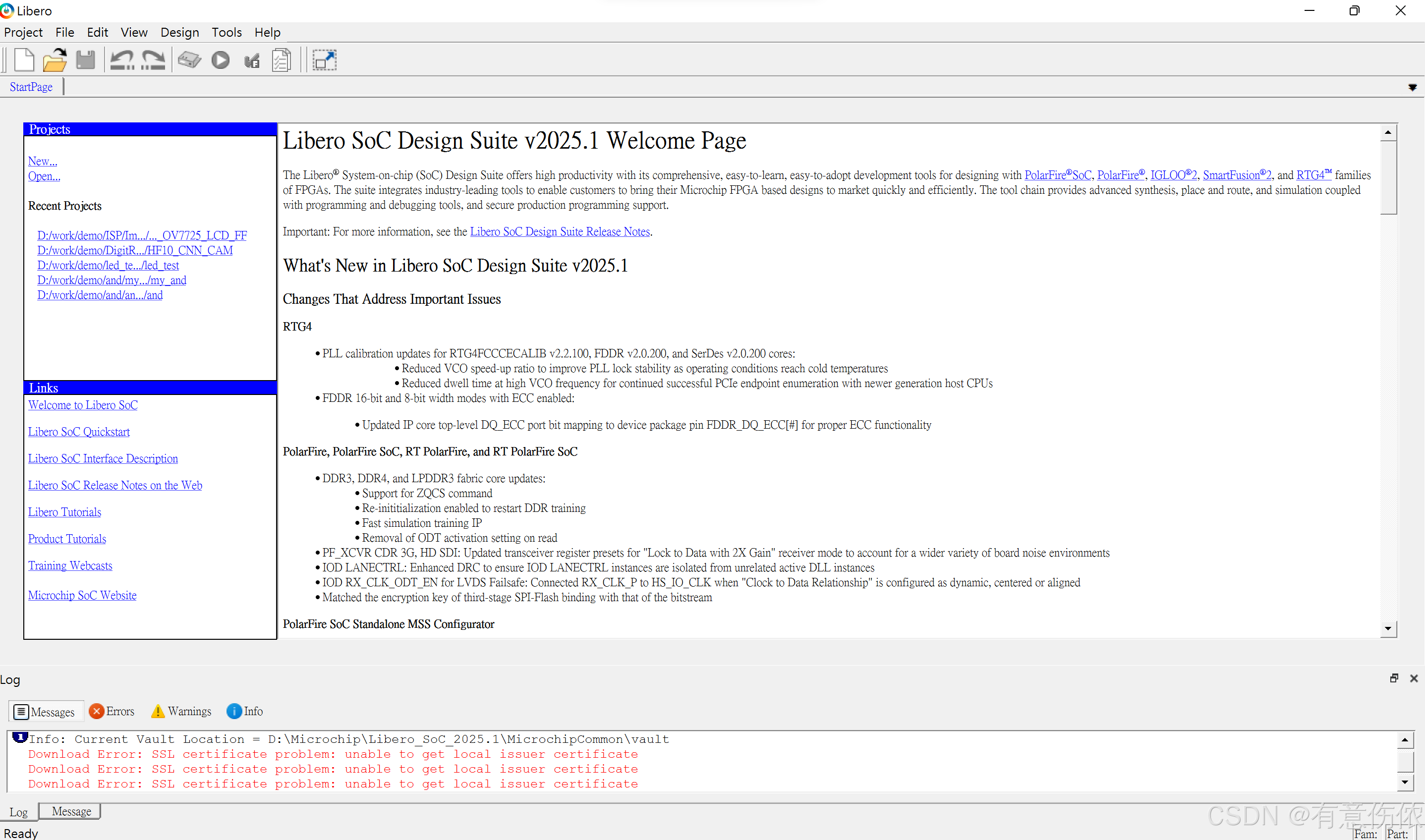Viewport: 1425px width, 840px height.
Task: Click the New Project toolbar icon
Action: [x=24, y=60]
